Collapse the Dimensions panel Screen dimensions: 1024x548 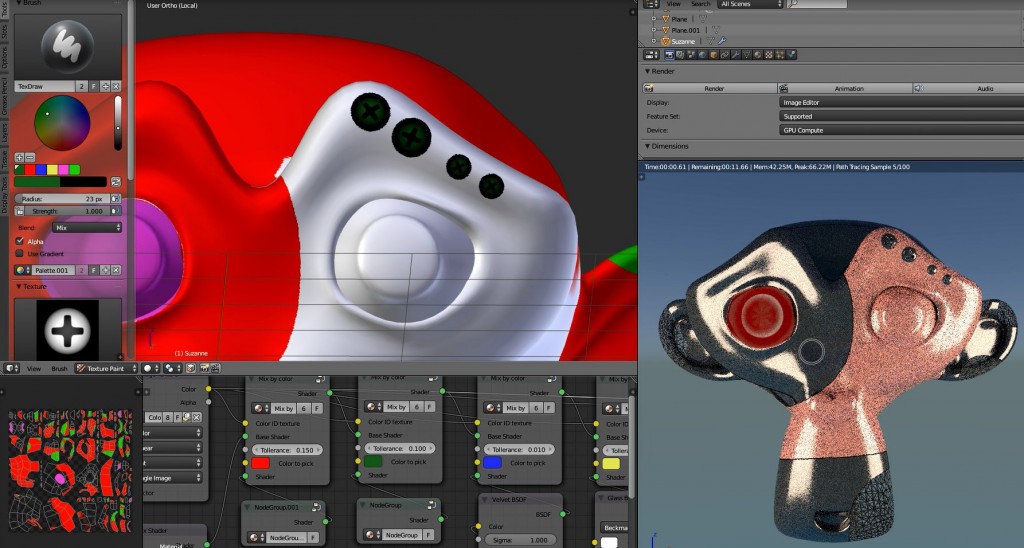pos(648,146)
